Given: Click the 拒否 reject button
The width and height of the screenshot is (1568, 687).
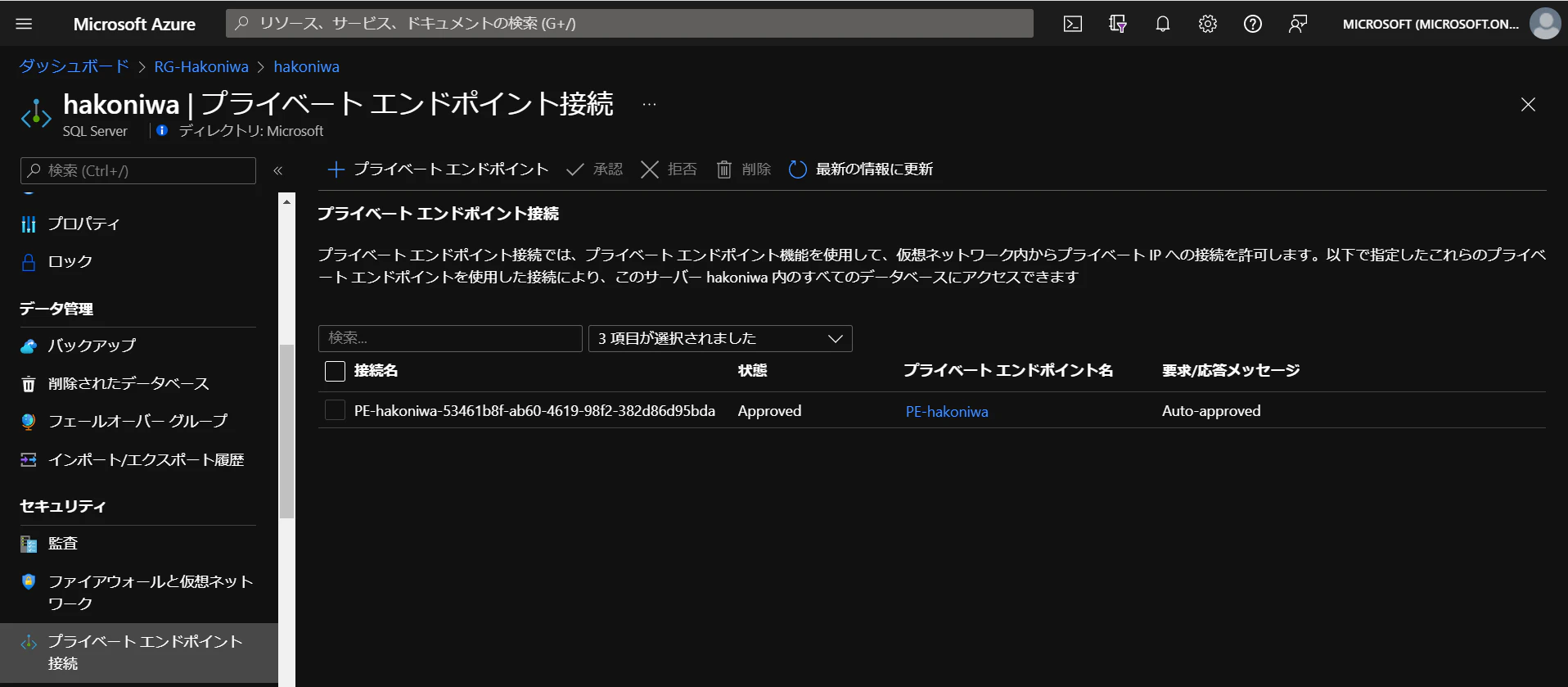Looking at the screenshot, I should 669,169.
